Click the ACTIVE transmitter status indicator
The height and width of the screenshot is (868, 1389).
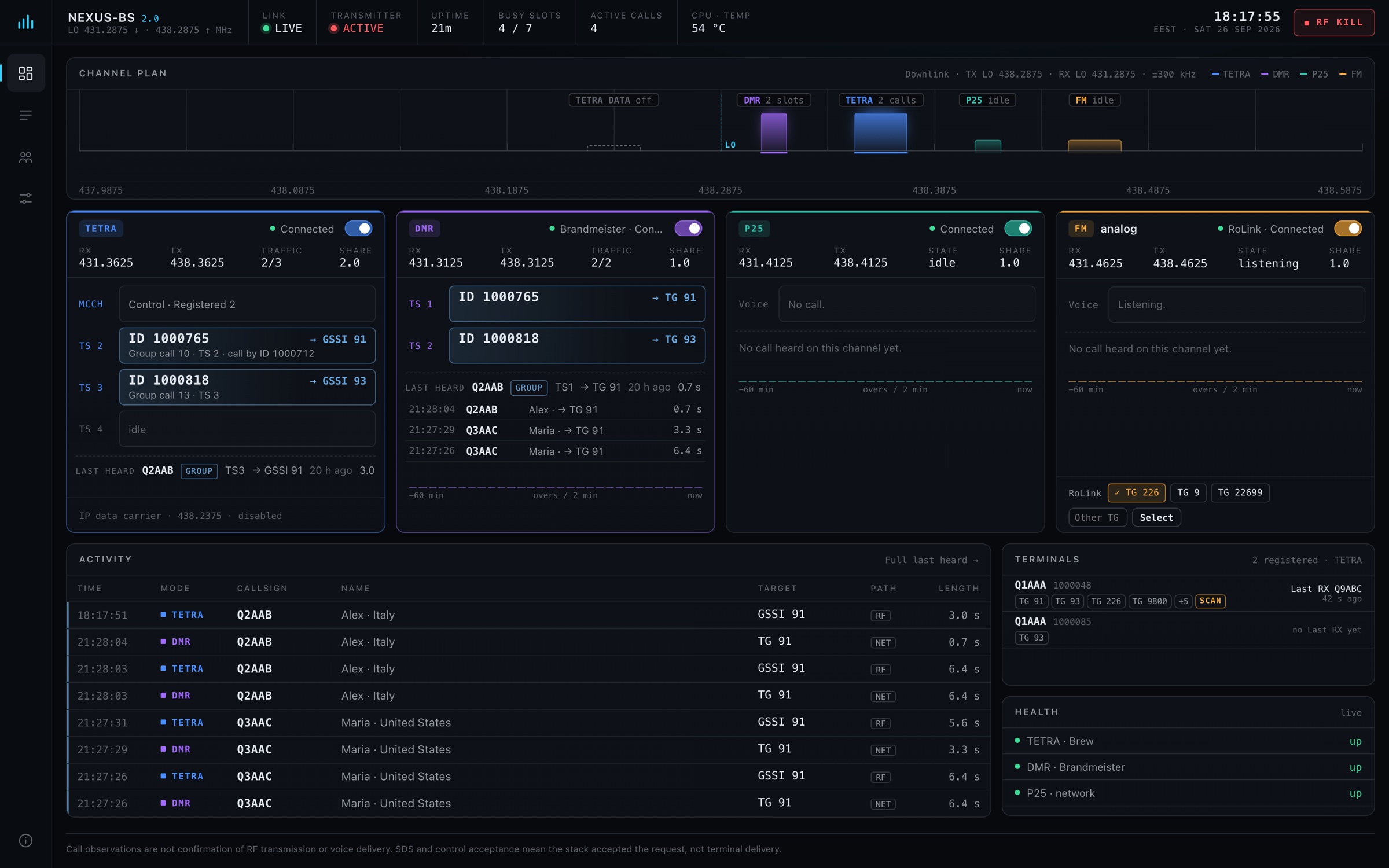357,28
